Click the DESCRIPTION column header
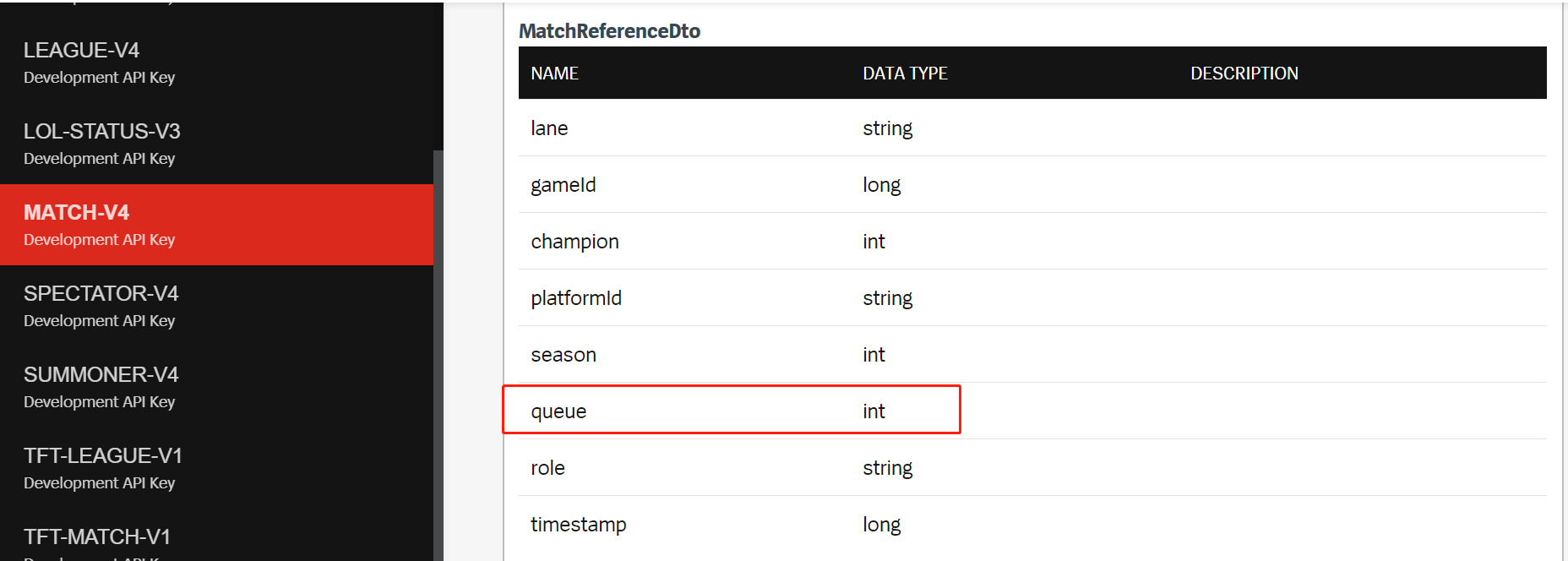 click(x=1244, y=73)
